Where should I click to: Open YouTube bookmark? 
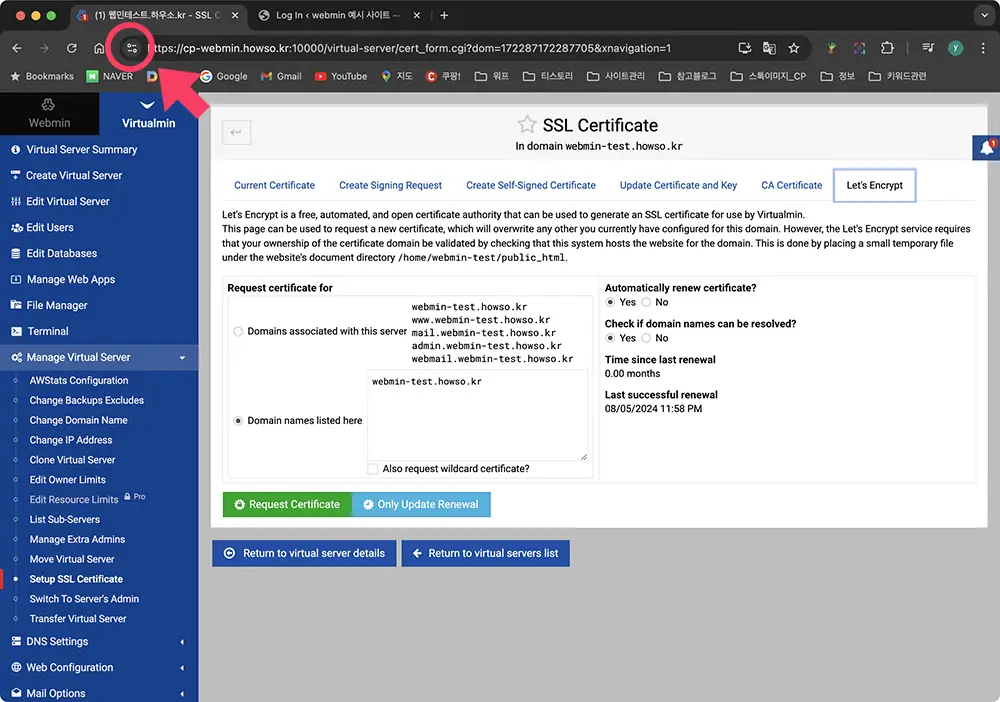pos(341,77)
